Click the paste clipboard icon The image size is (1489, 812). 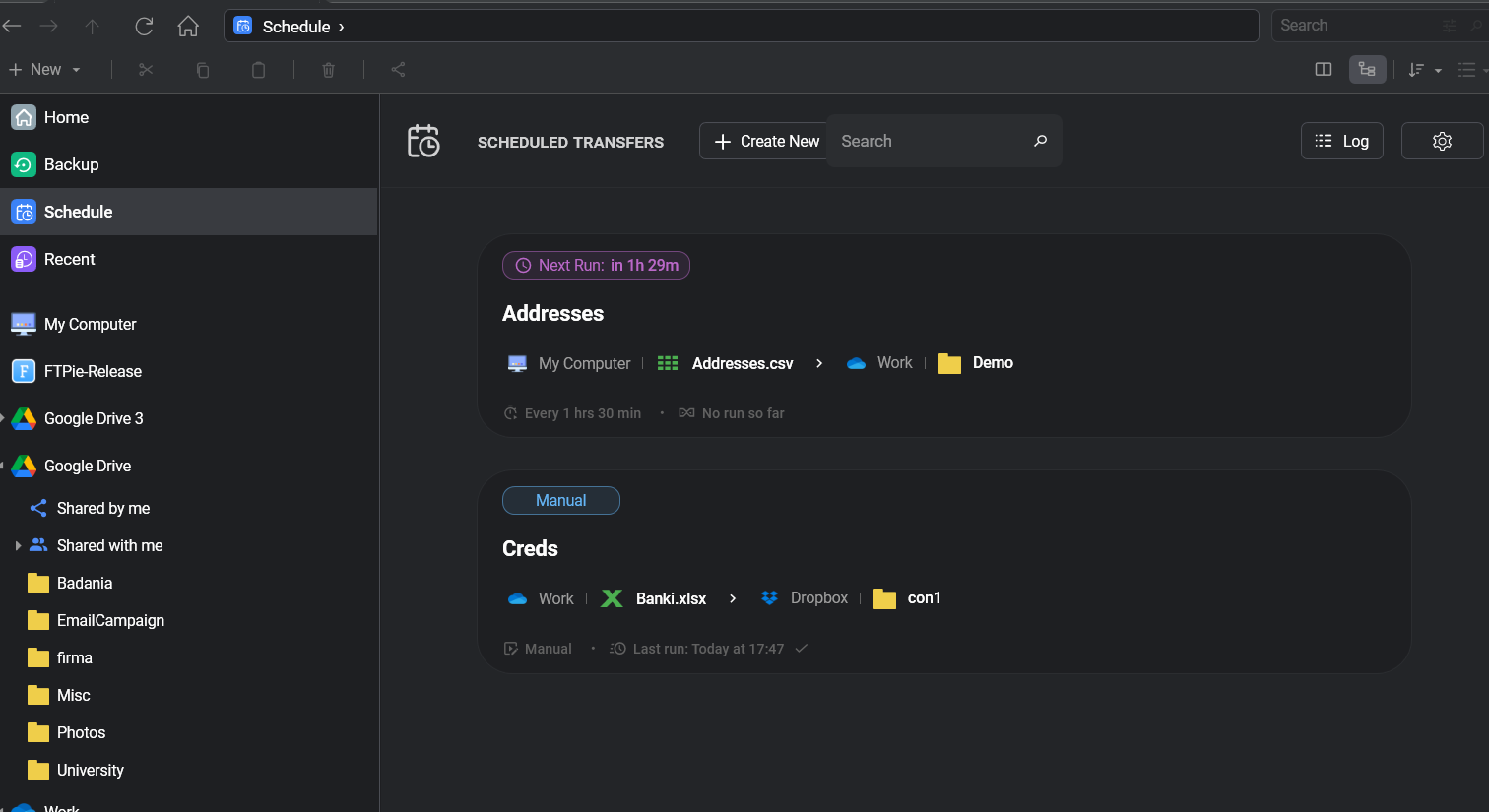pos(258,70)
